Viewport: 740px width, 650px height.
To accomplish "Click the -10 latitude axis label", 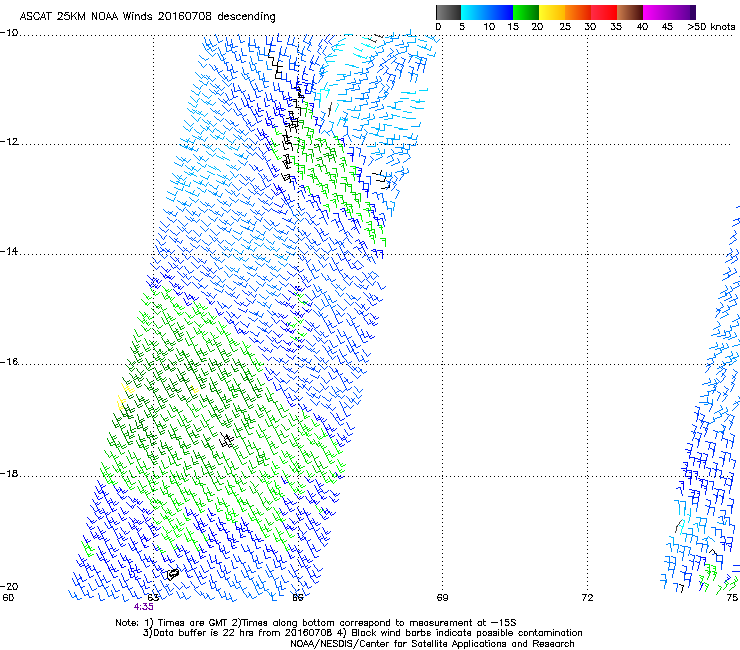I will (x=9, y=33).
